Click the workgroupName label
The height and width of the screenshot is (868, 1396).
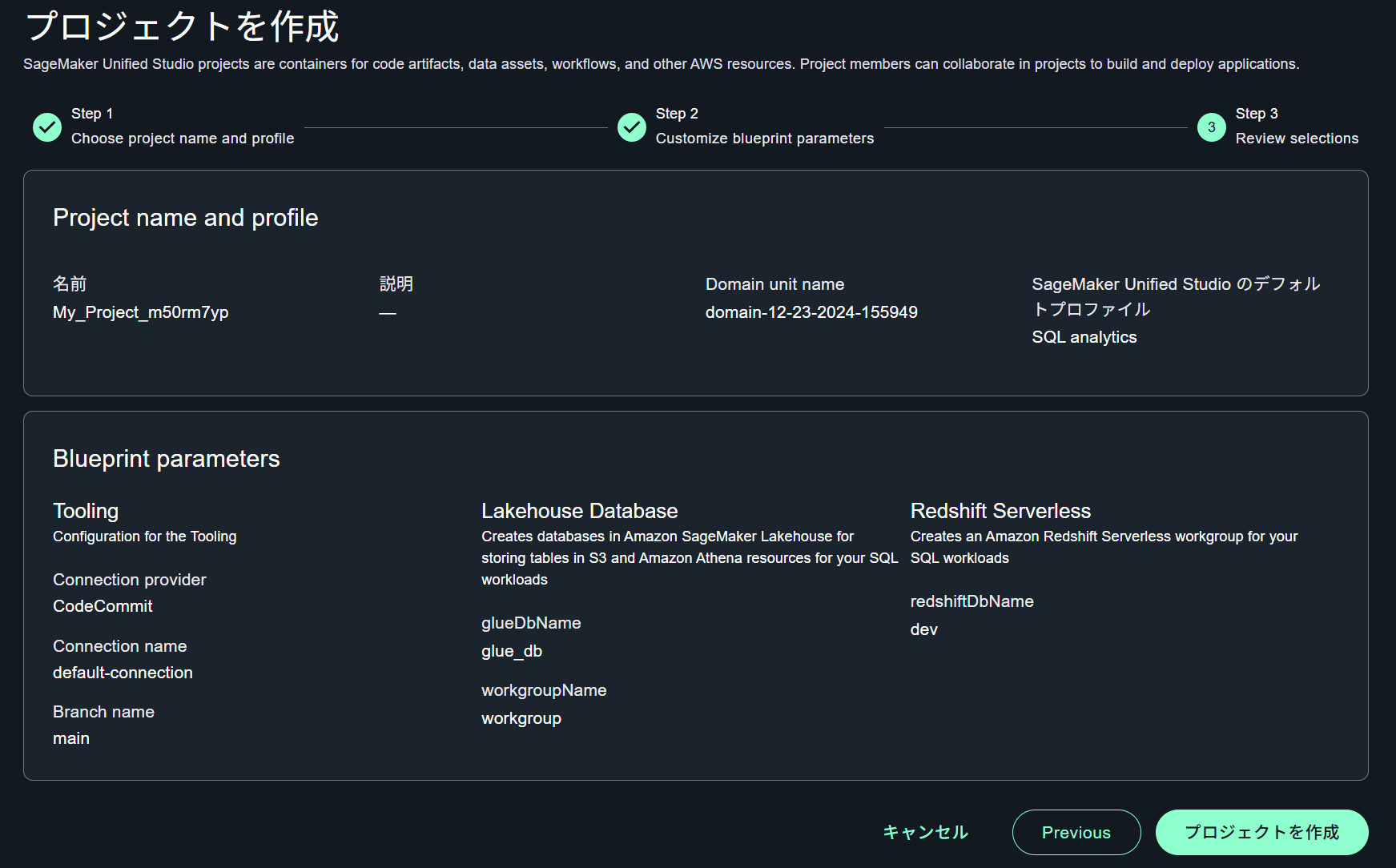(x=544, y=690)
